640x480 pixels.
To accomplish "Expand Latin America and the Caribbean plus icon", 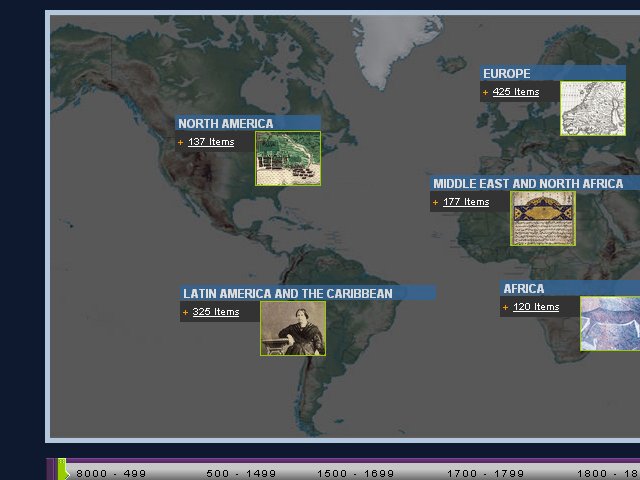I will click(185, 313).
